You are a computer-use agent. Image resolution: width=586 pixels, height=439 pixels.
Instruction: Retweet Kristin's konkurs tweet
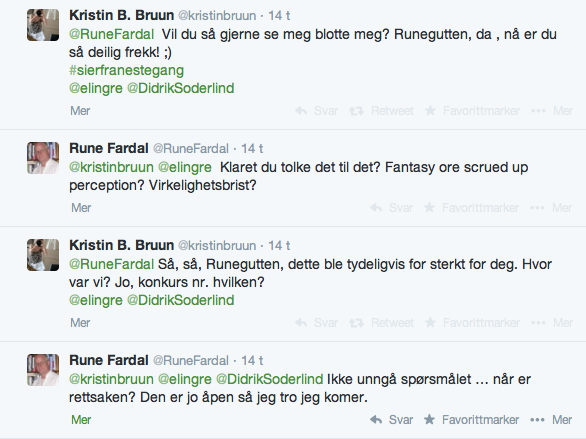point(382,322)
